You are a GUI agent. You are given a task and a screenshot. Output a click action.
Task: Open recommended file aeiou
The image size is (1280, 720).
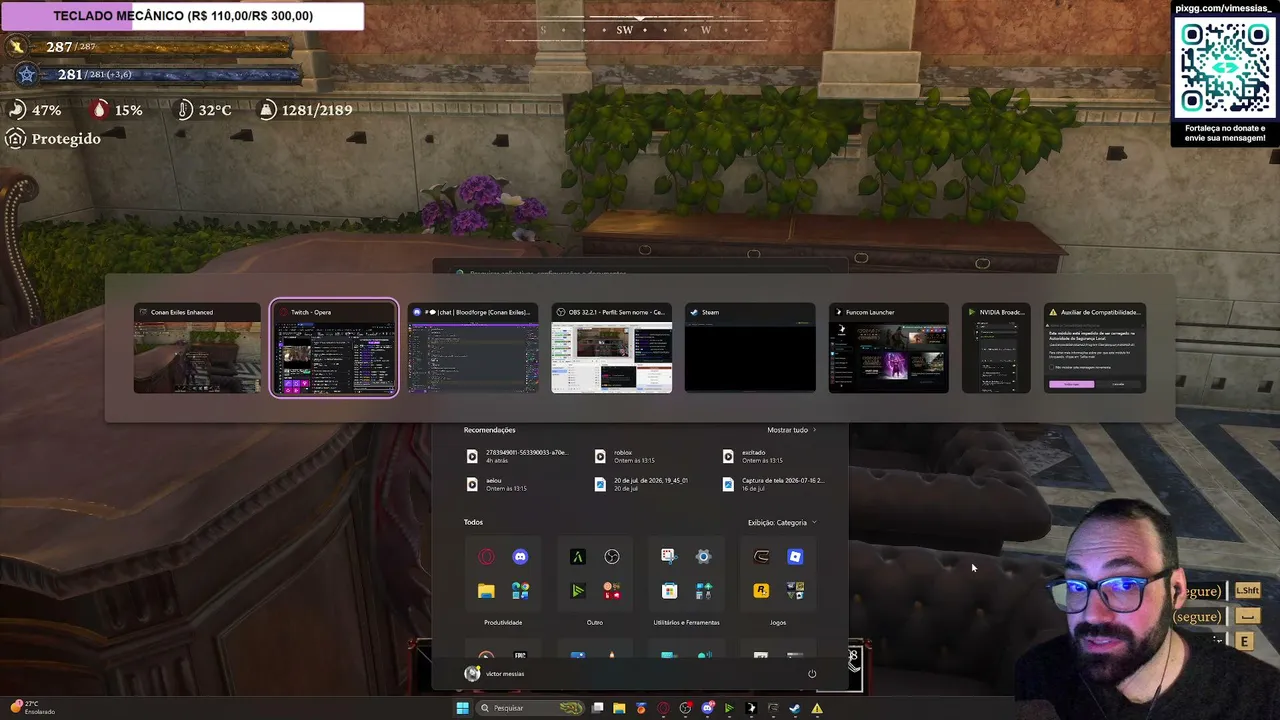pyautogui.click(x=498, y=484)
